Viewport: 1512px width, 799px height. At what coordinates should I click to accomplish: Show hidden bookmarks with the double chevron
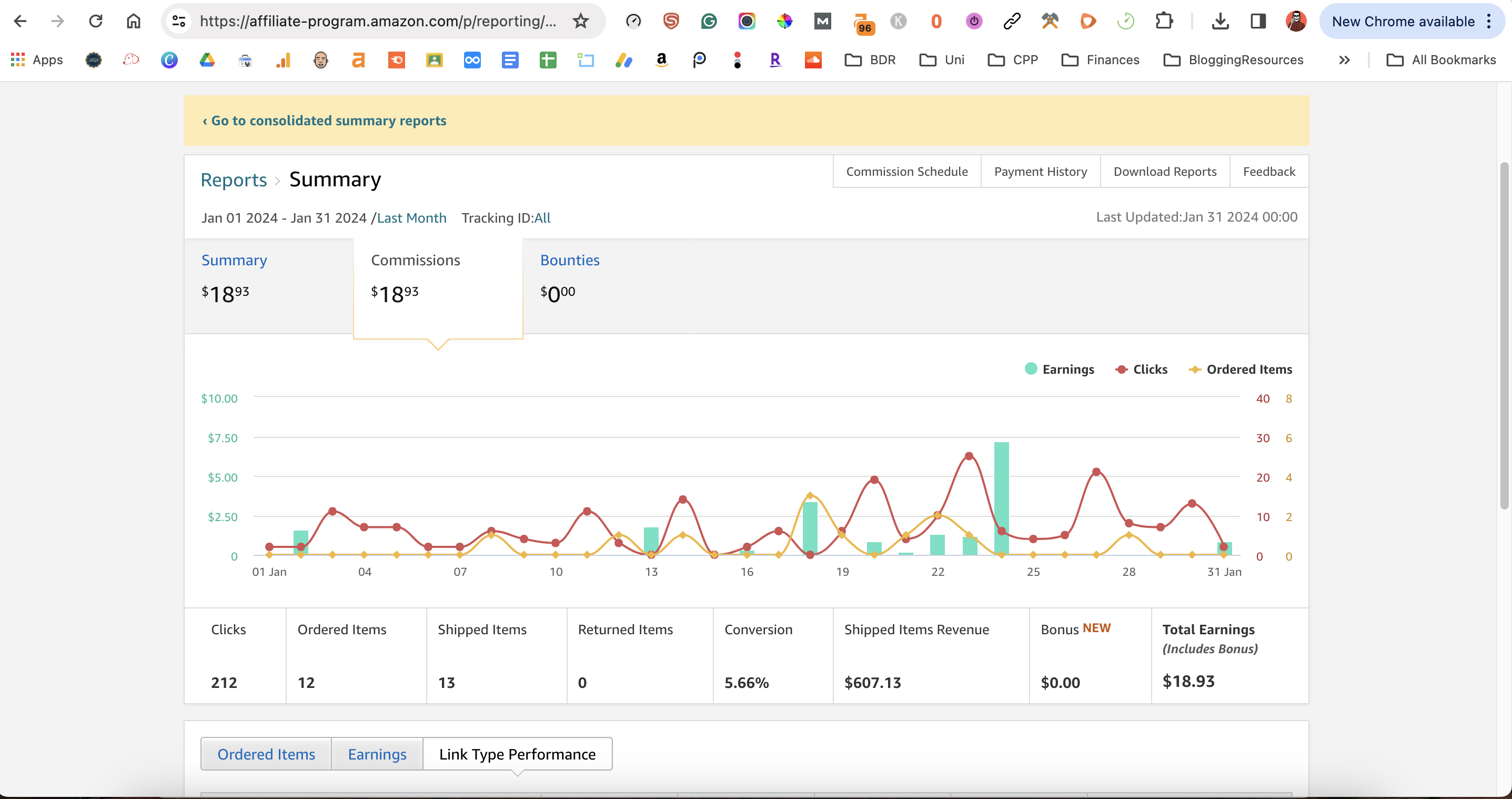click(1344, 60)
